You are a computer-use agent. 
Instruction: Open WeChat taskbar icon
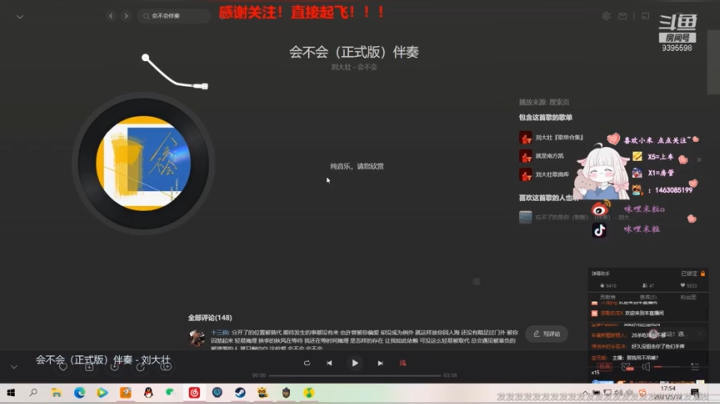pyautogui.click(x=171, y=393)
